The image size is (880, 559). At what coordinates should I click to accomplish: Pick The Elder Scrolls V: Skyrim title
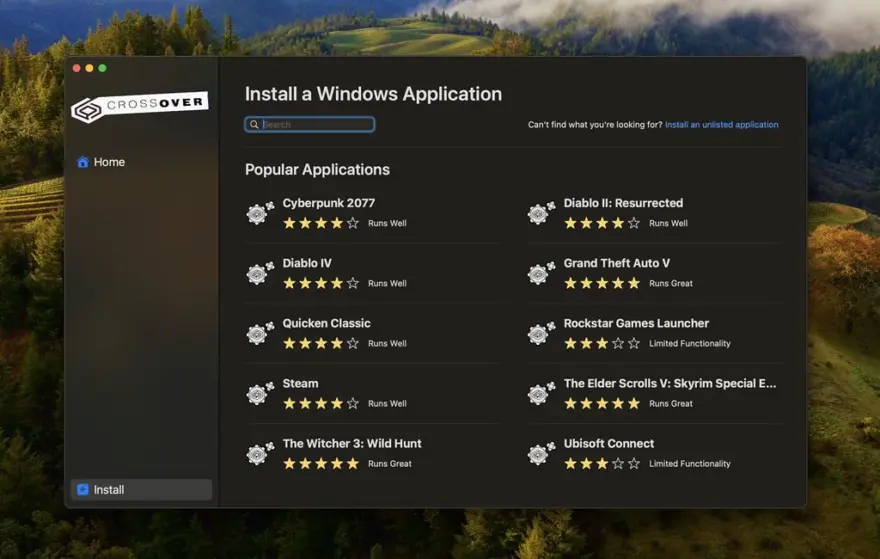[x=670, y=383]
